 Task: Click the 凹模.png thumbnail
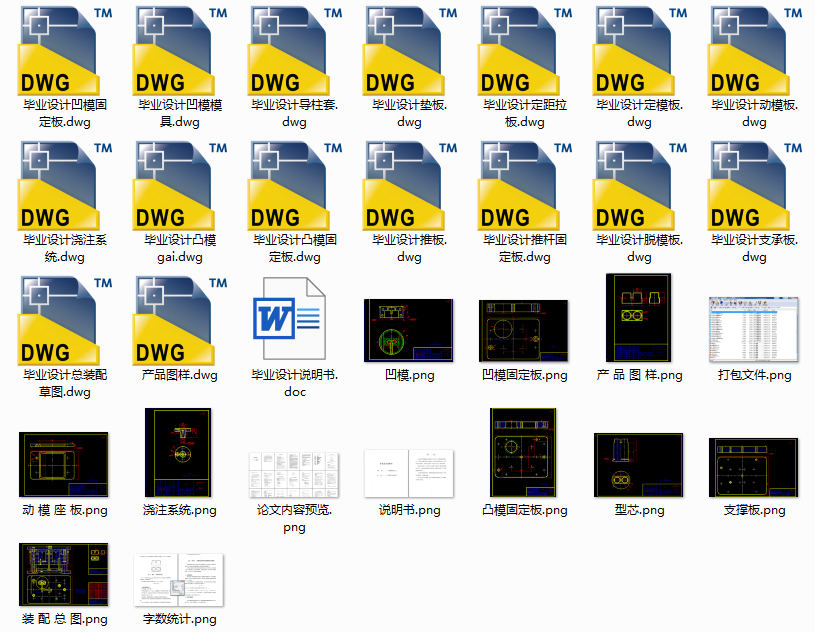(x=409, y=331)
